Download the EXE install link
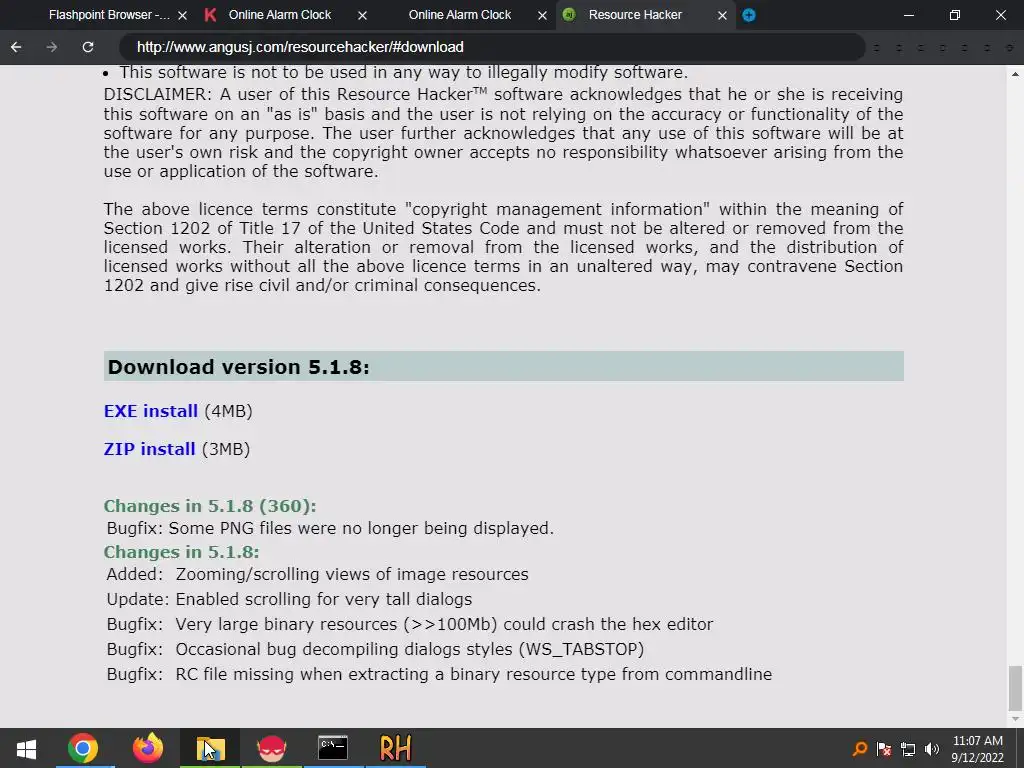 [x=151, y=411]
